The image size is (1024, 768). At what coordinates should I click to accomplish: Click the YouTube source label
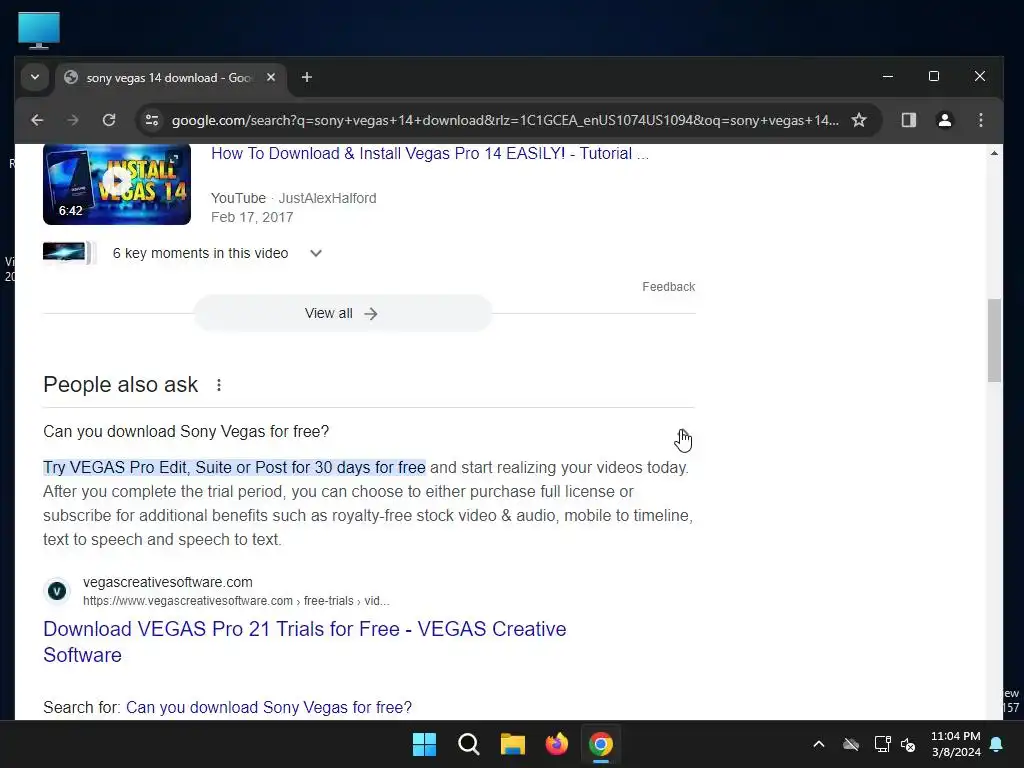[238, 198]
